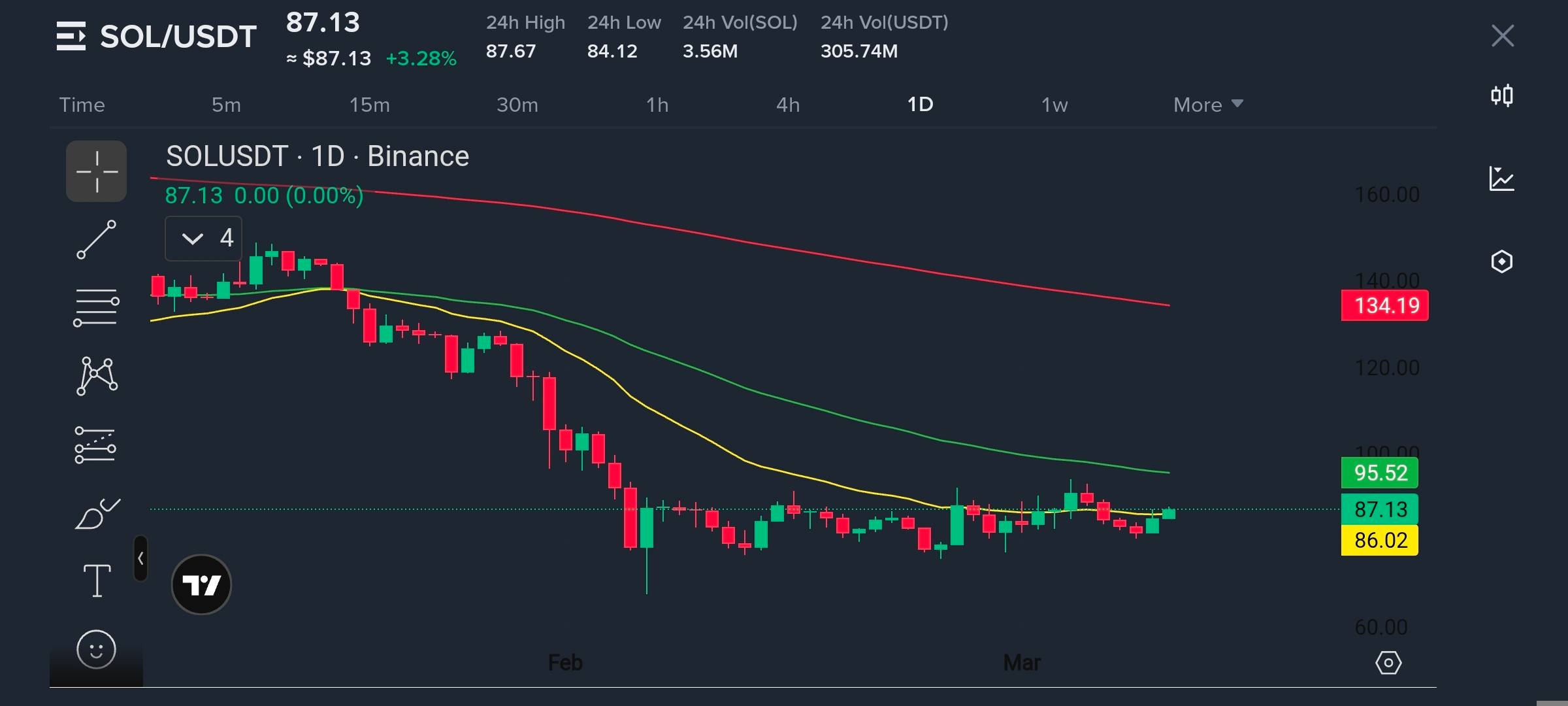Select the crosshair cursor tool
The width and height of the screenshot is (1568, 706).
(x=96, y=171)
